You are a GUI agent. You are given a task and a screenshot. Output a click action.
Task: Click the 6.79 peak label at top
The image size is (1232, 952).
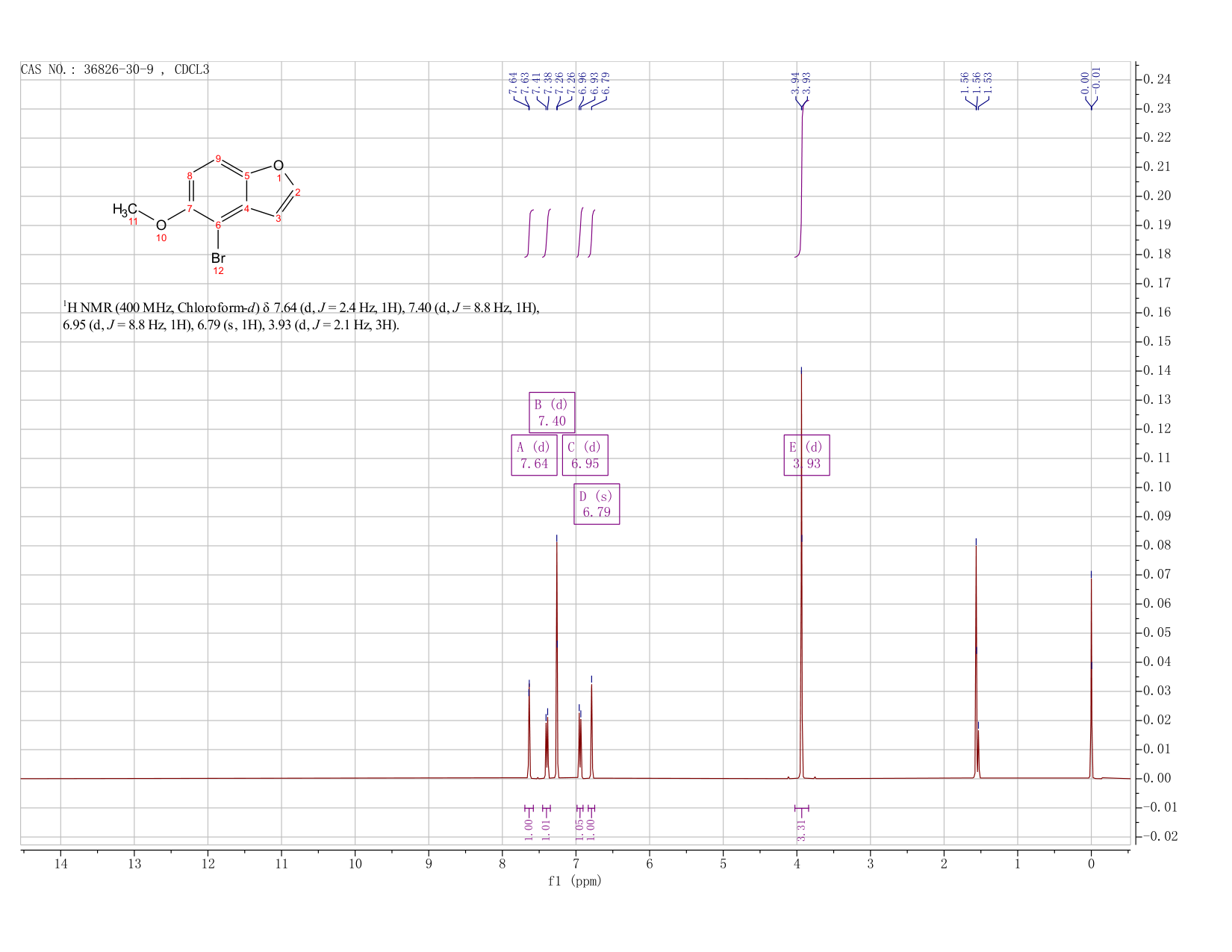[x=606, y=82]
